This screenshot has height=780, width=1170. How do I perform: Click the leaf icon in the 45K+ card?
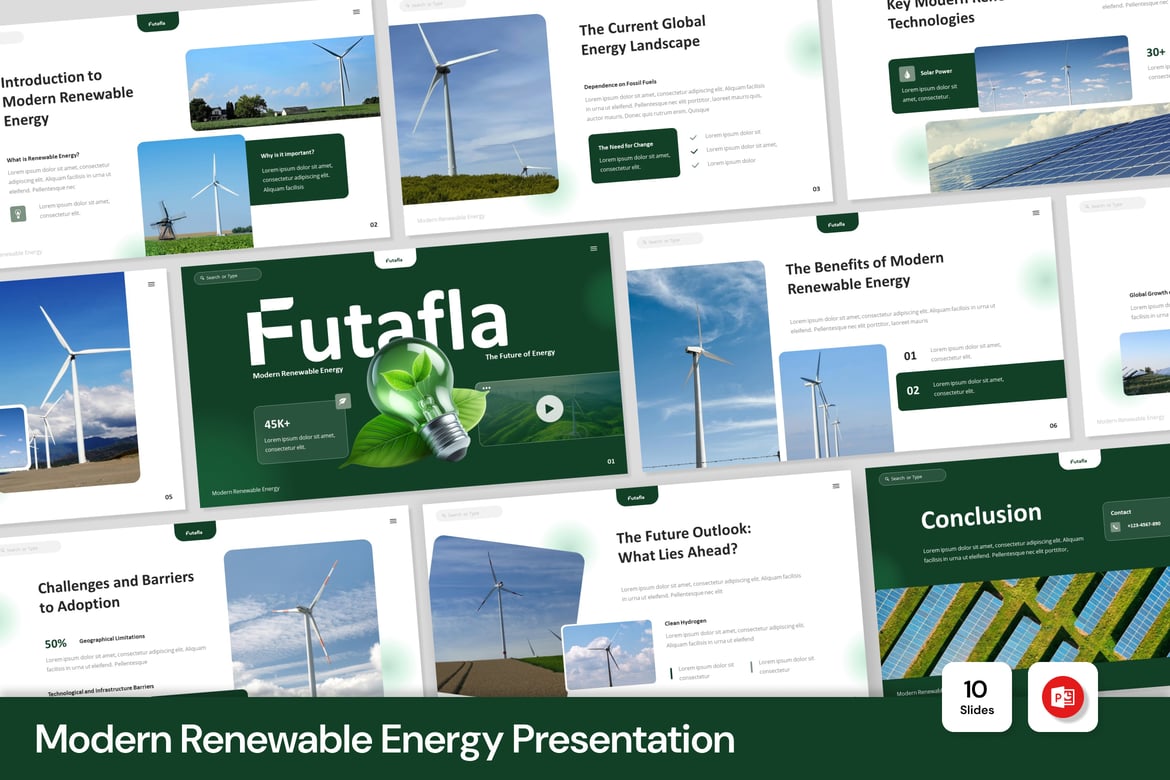point(342,401)
